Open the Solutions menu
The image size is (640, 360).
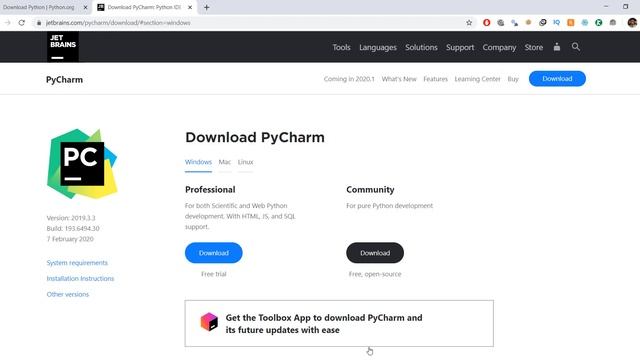(421, 47)
